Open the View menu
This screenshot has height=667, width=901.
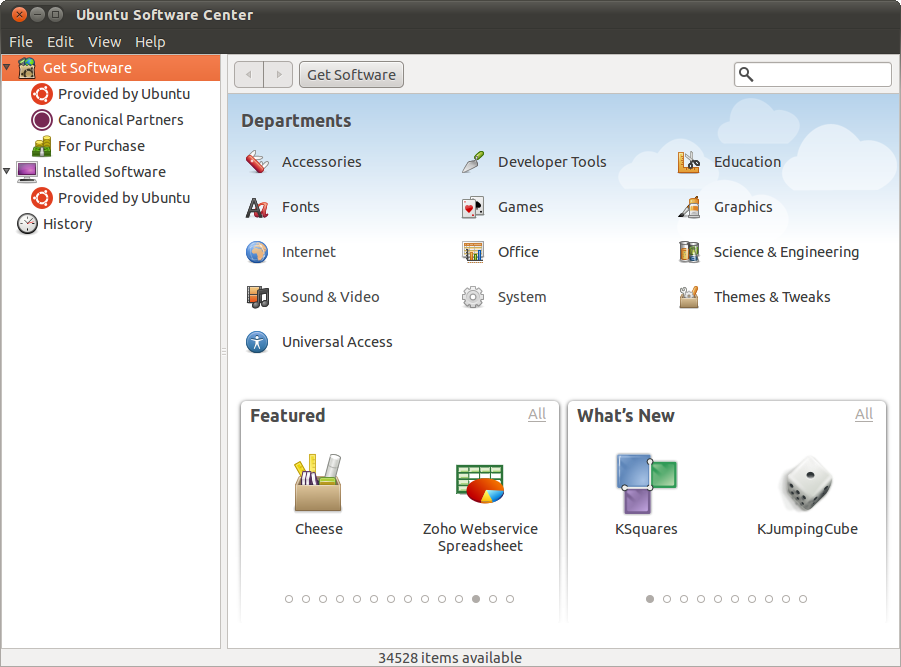105,42
